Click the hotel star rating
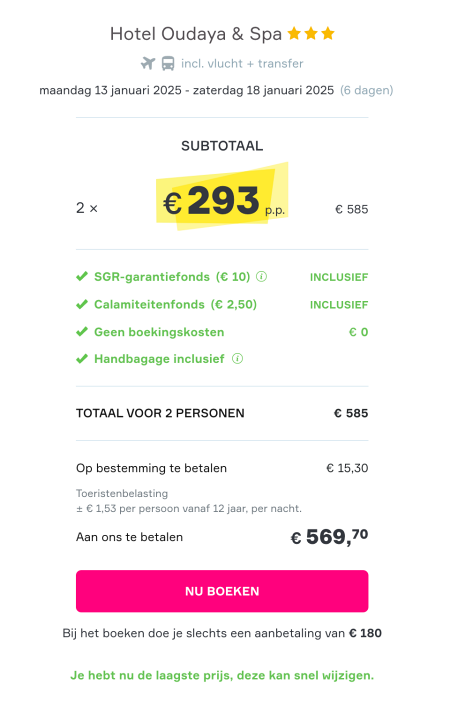This screenshot has width=450, height=708. [x=311, y=33]
